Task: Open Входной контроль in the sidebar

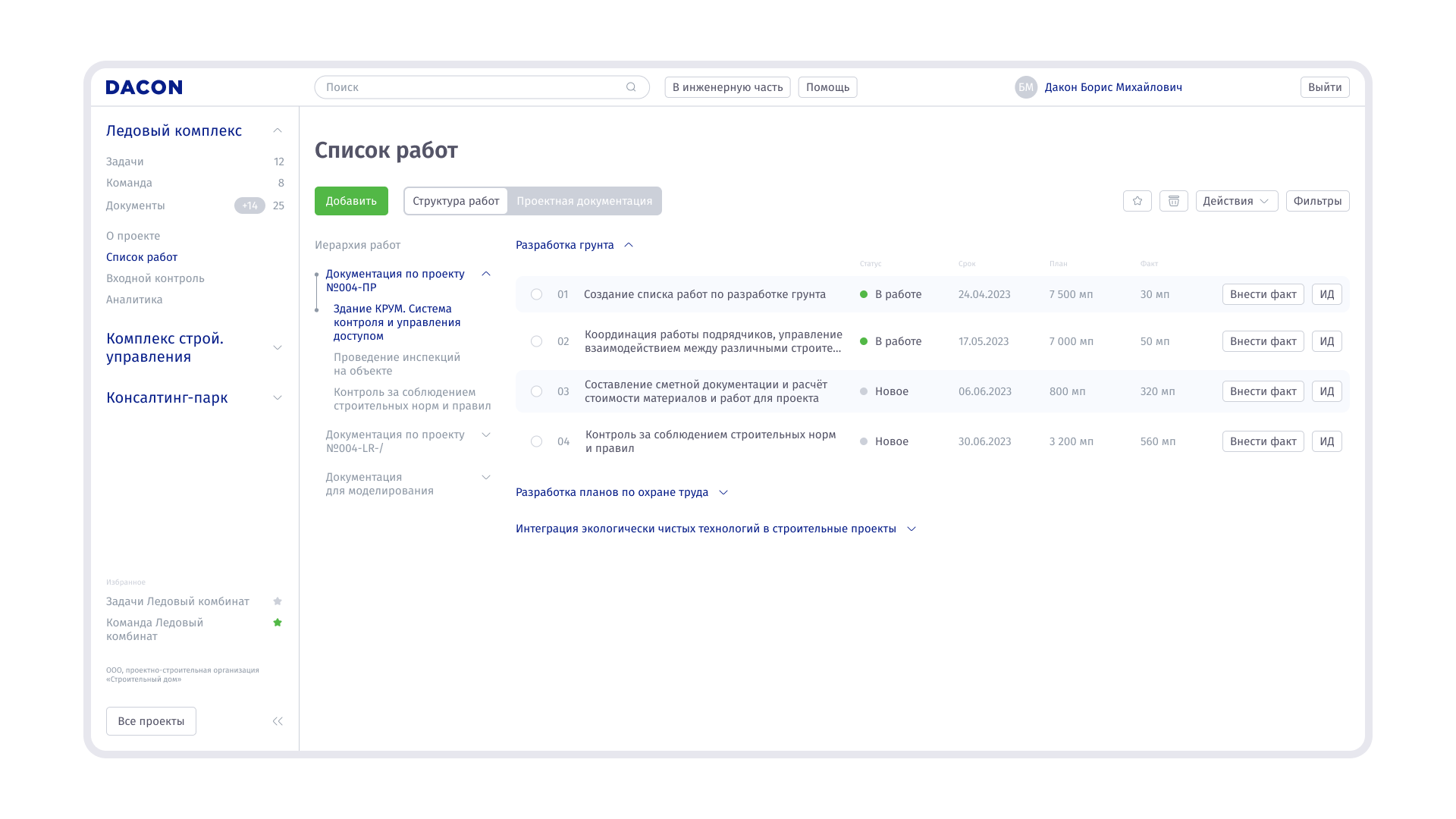Action: point(155,278)
